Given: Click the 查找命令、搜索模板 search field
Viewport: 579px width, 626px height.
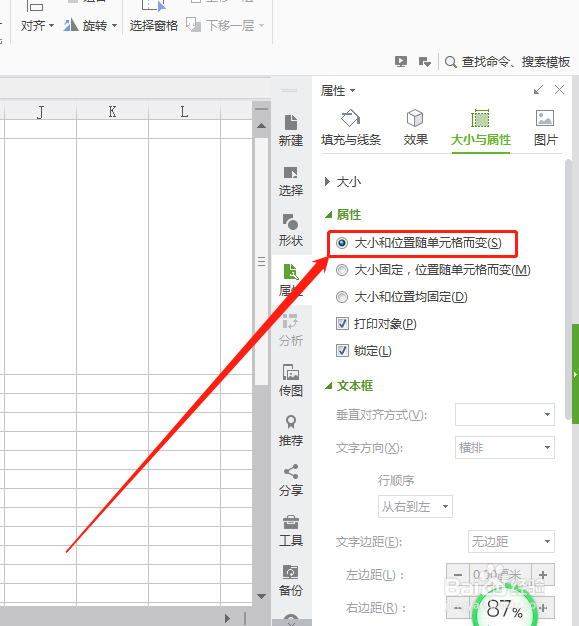Looking at the screenshot, I should 516,62.
